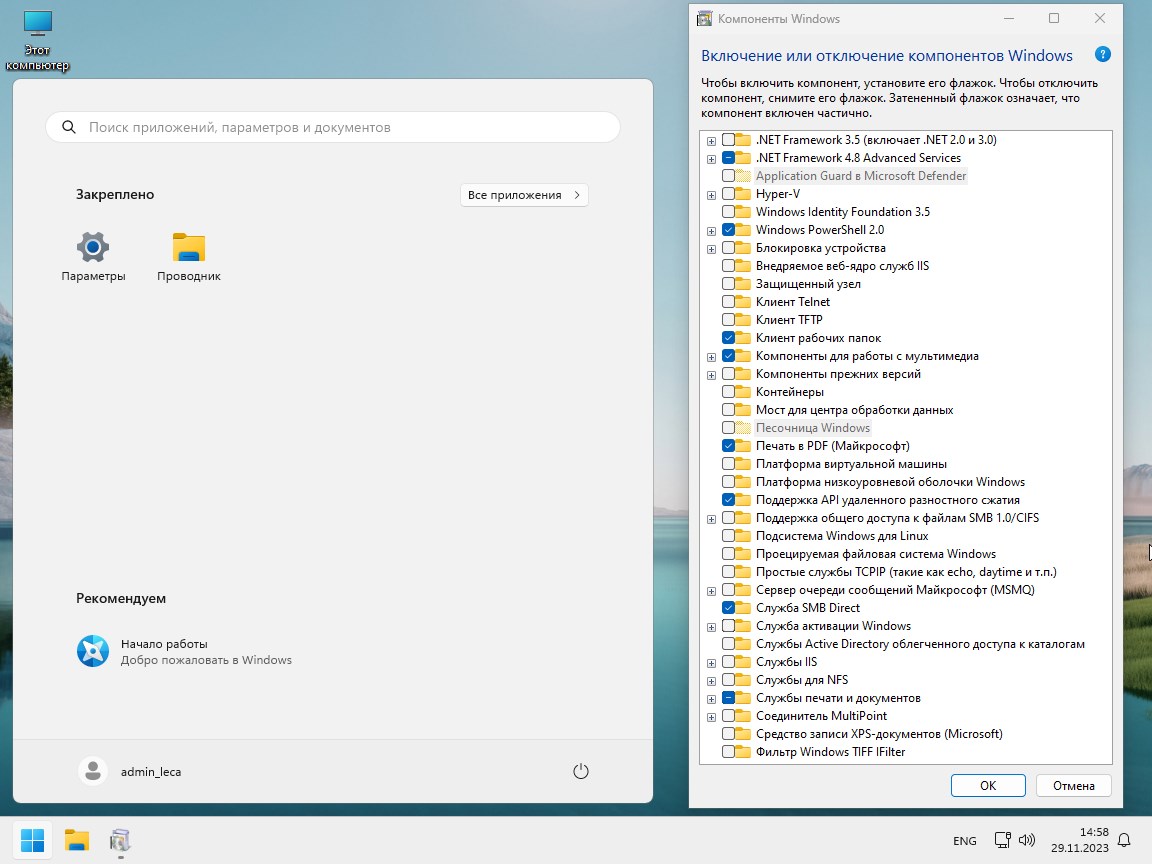Check Платформа виртуальной машины checkbox
Viewport: 1152px width, 864px height.
click(728, 464)
